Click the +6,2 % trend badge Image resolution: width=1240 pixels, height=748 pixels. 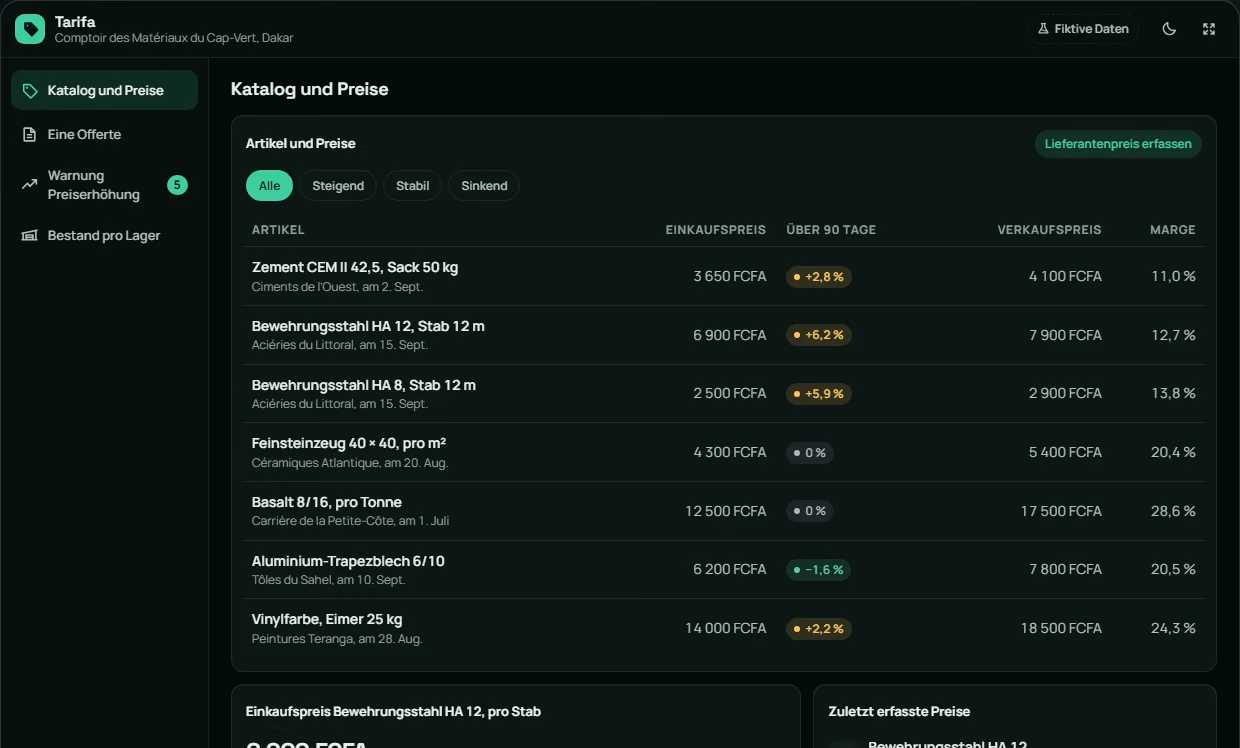pos(819,335)
